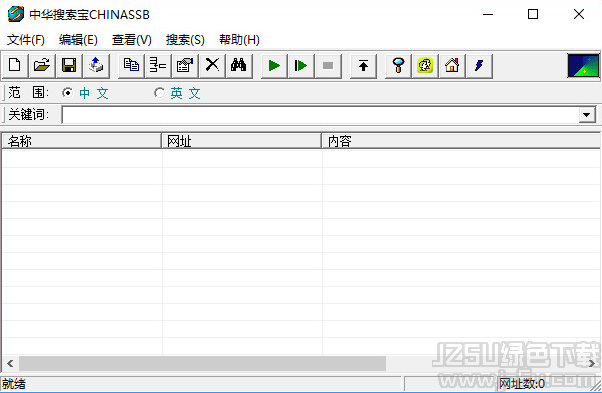Click the horizontal scrollbar left arrow
Image resolution: width=602 pixels, height=393 pixels.
(x=10, y=363)
